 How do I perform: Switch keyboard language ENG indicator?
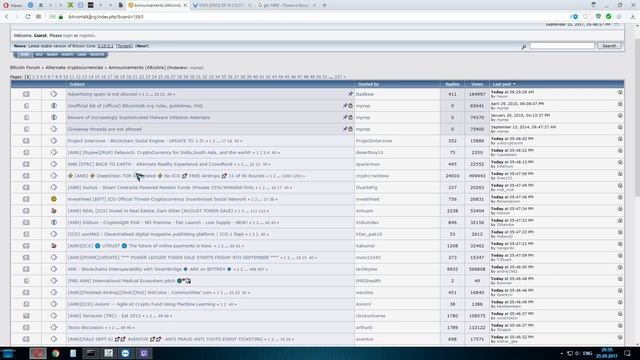point(587,353)
